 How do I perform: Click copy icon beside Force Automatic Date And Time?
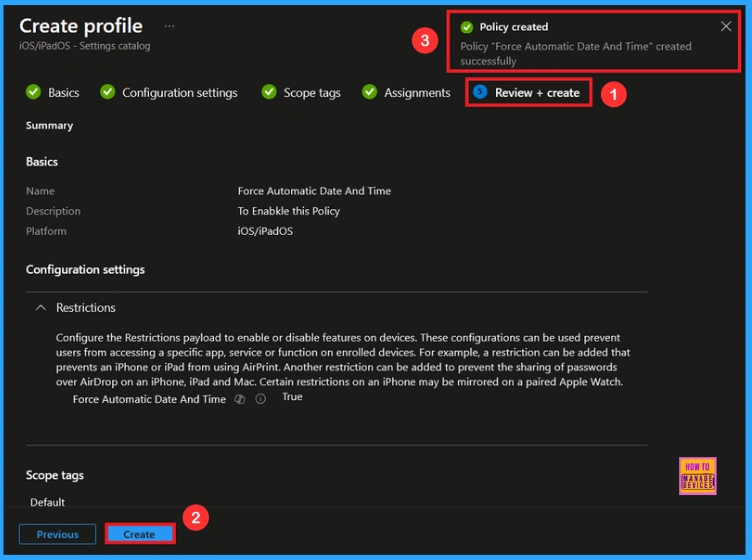coord(240,399)
